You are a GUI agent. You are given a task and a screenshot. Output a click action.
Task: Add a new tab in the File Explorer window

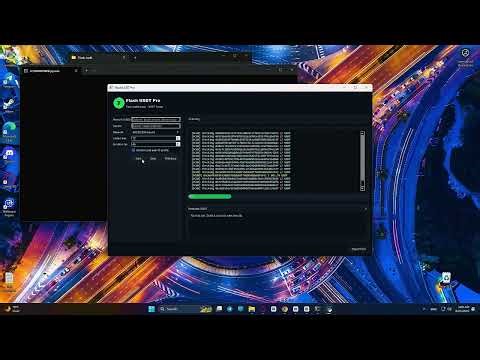[x=135, y=57]
